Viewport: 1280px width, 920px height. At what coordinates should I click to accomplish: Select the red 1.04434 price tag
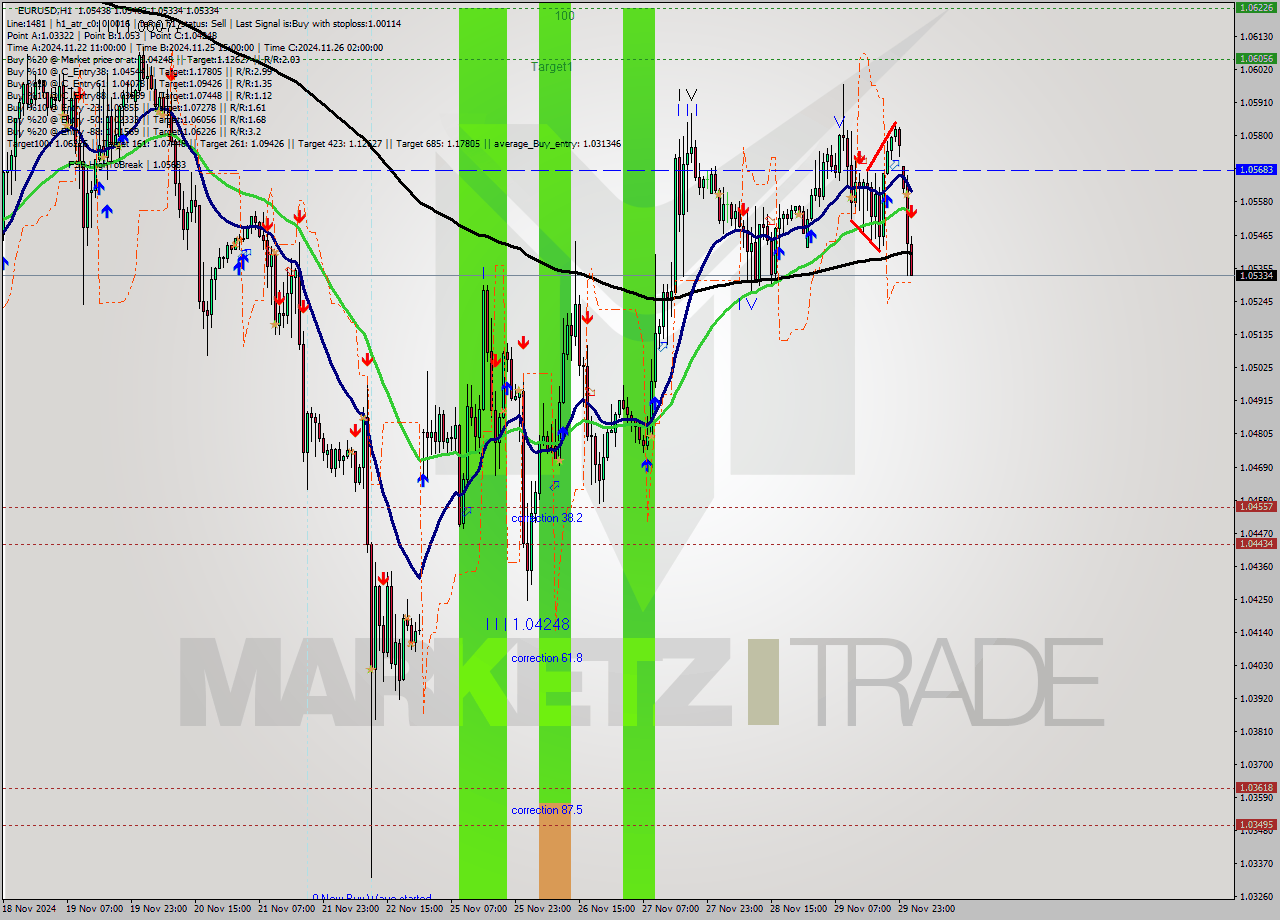pos(1257,544)
